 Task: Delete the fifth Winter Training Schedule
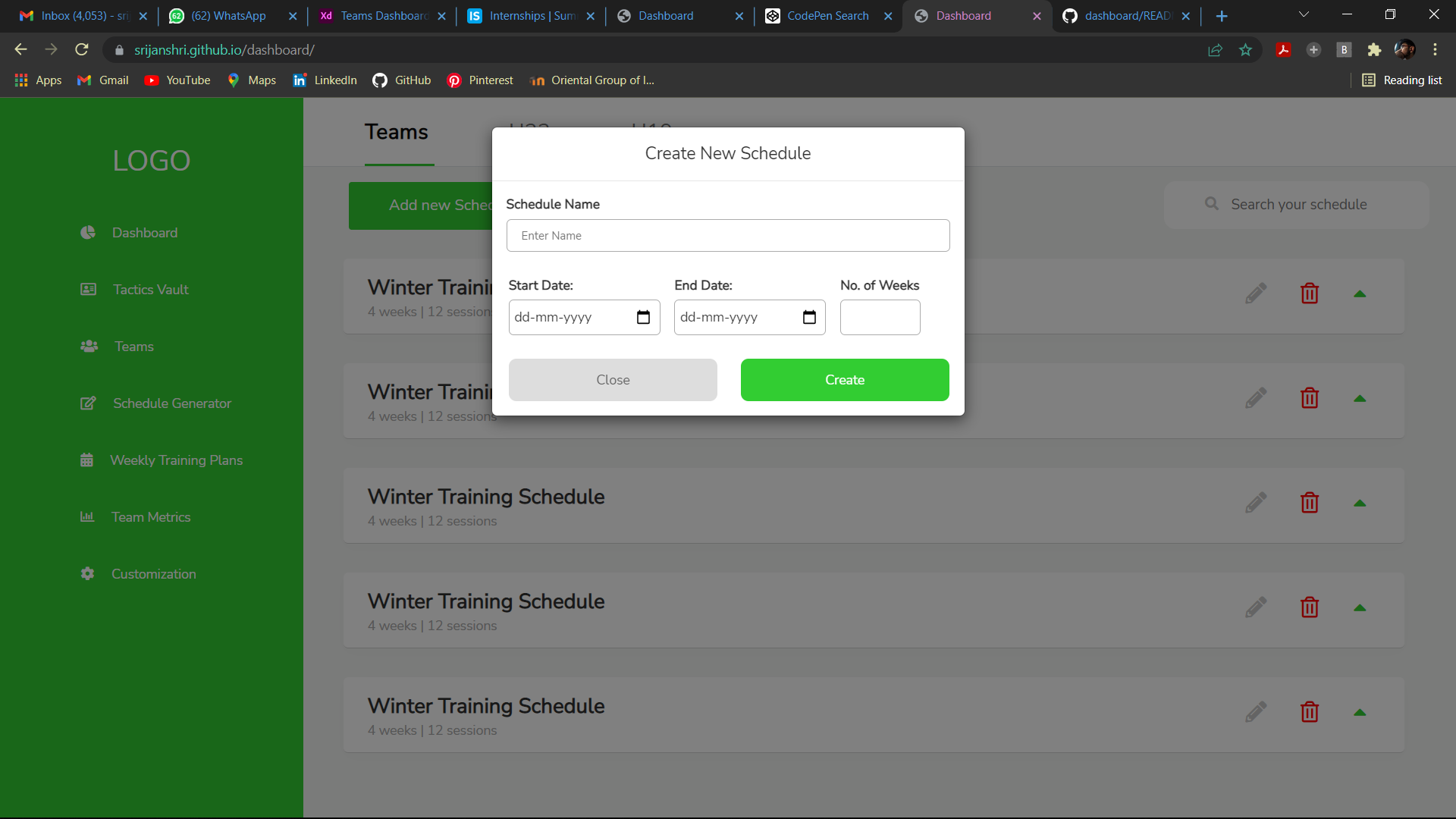pyautogui.click(x=1310, y=712)
